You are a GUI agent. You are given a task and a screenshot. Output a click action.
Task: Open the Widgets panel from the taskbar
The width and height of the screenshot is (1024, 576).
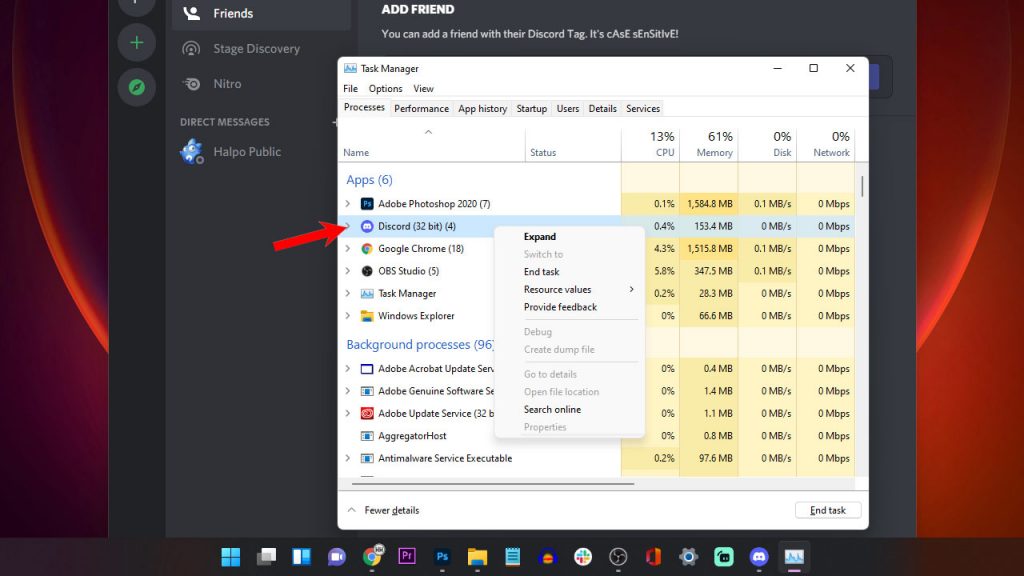click(x=301, y=556)
